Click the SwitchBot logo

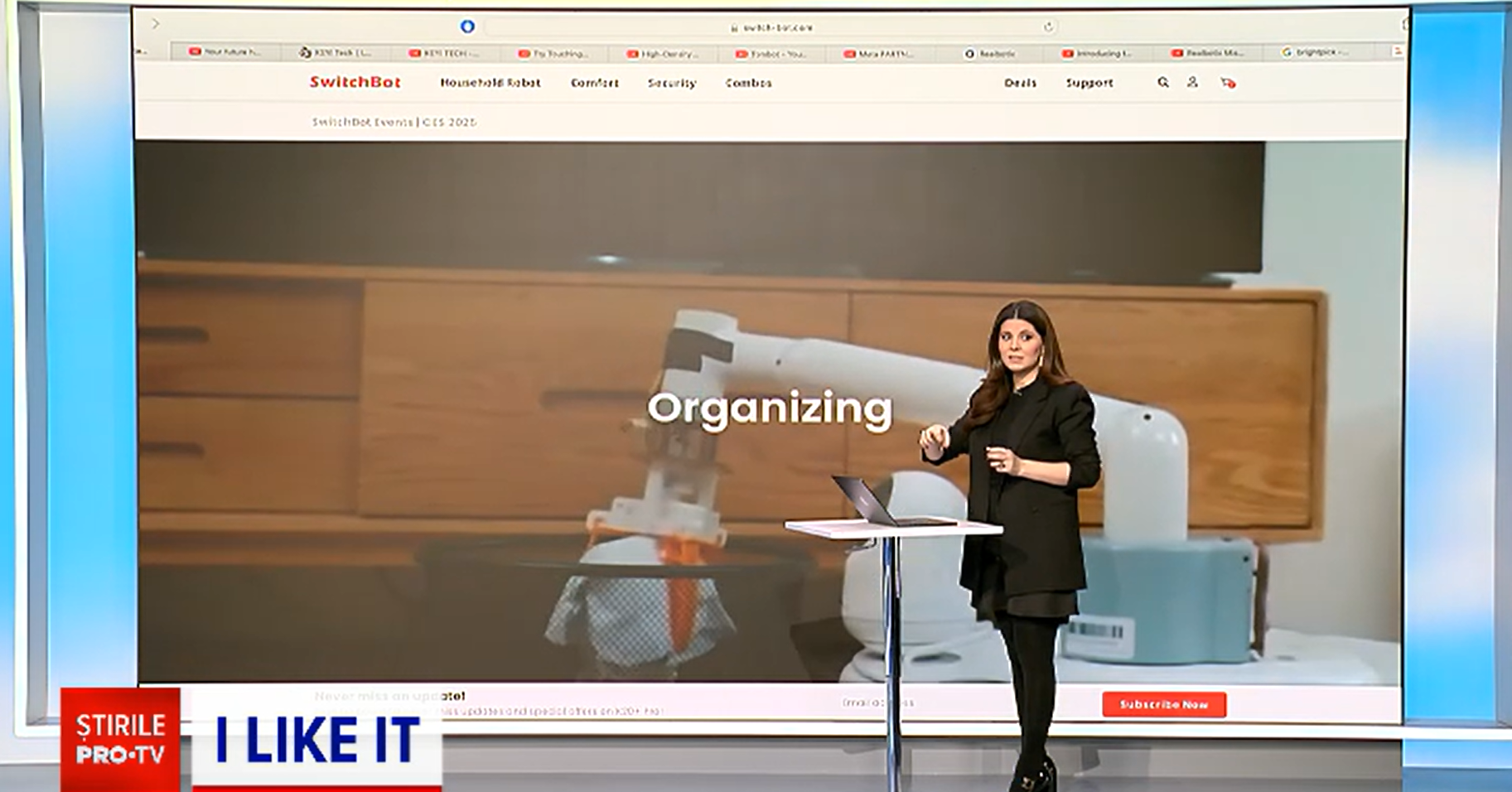pos(355,82)
